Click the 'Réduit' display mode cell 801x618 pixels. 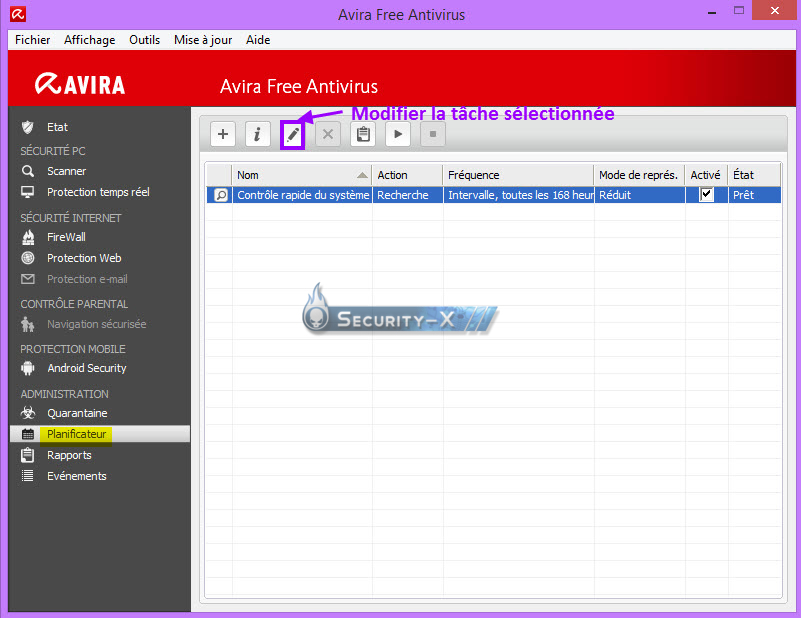(x=640, y=195)
